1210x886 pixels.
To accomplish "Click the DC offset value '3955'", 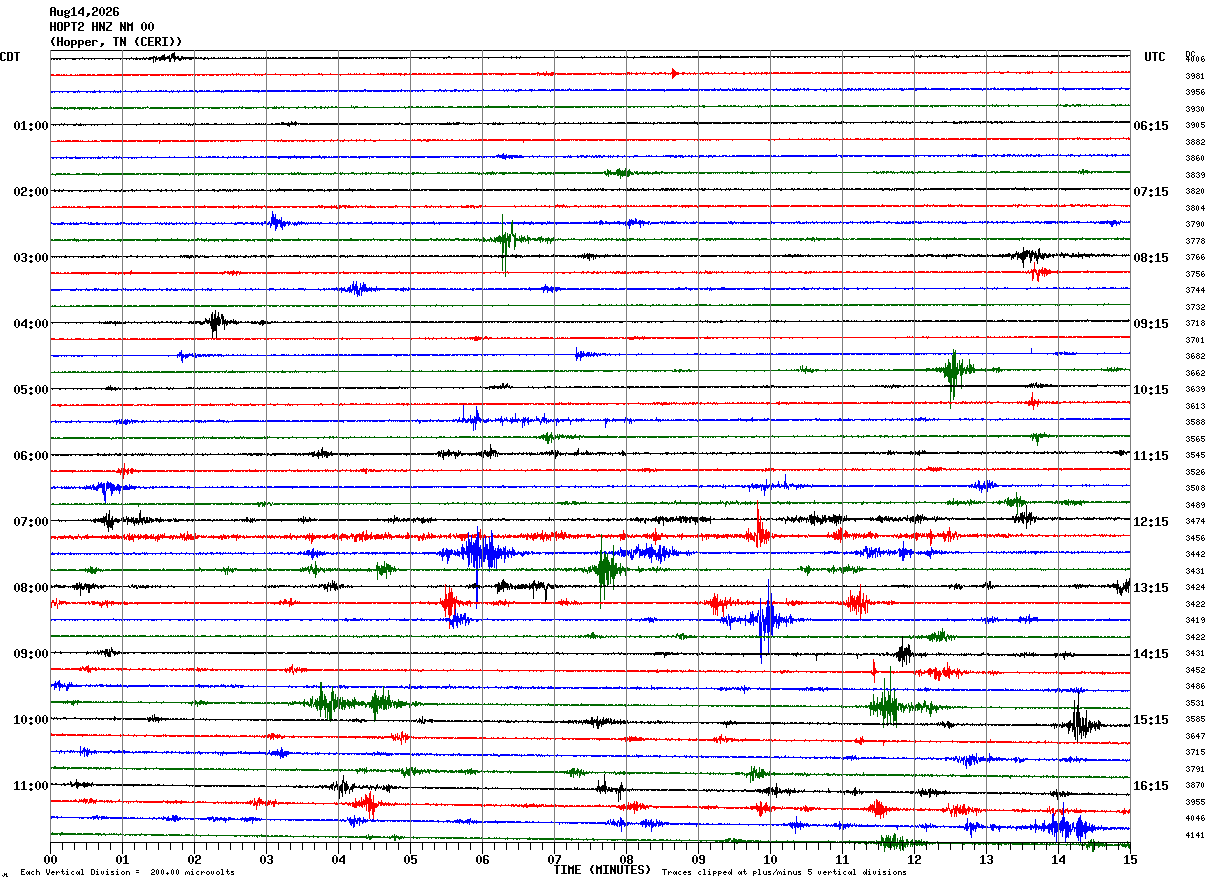I will click(x=1195, y=802).
